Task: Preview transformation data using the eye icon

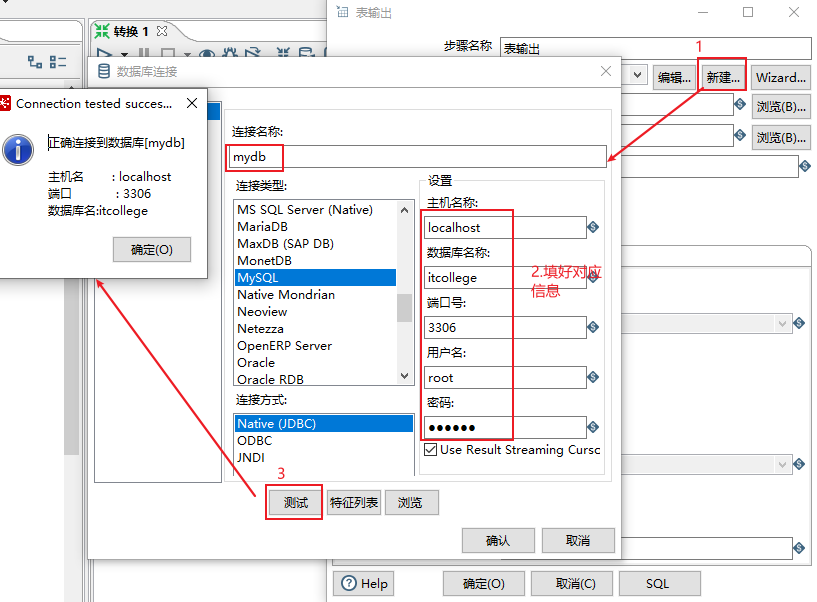Action: (x=206, y=54)
